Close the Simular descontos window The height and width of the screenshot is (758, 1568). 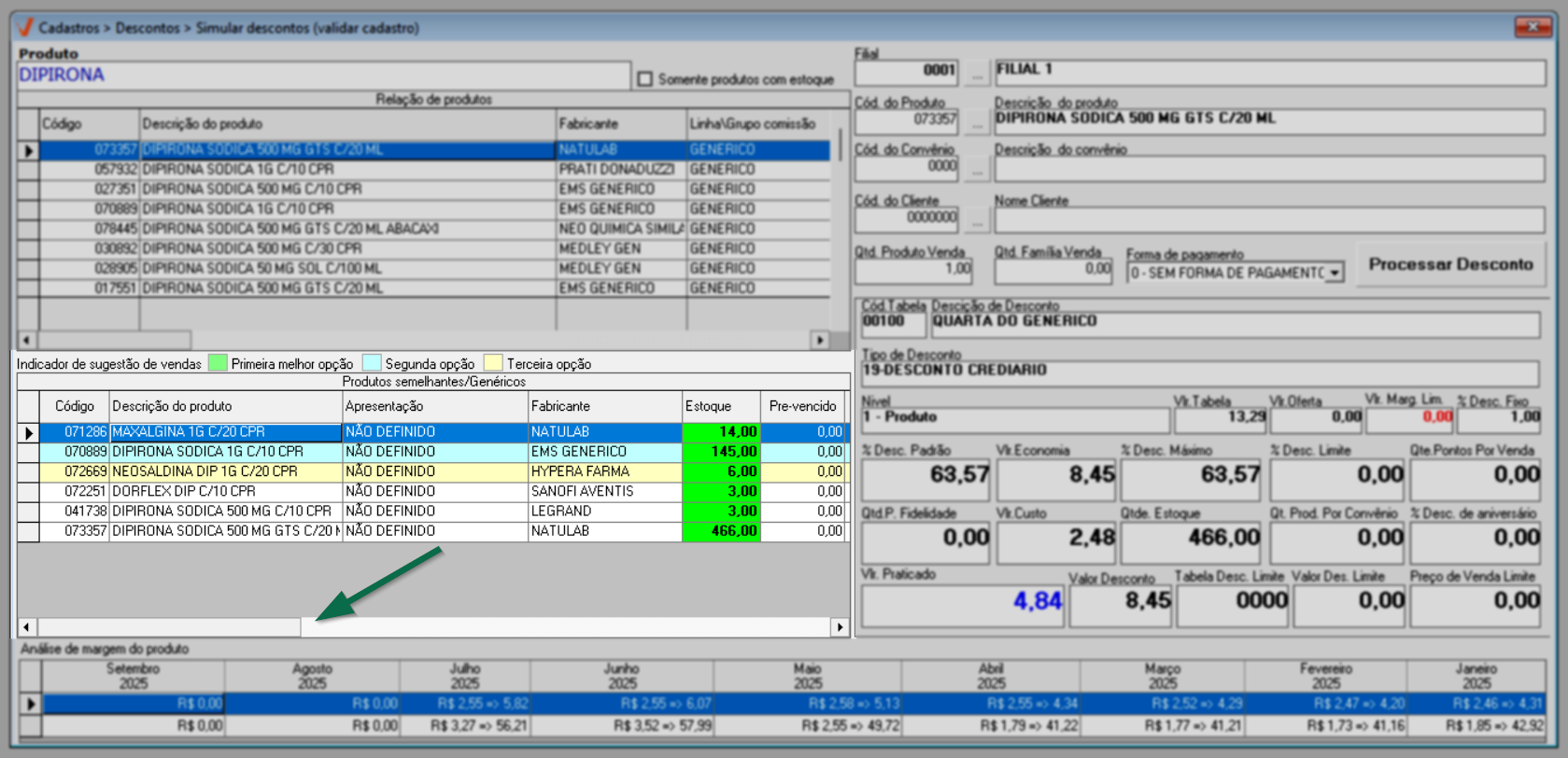coord(1532,27)
